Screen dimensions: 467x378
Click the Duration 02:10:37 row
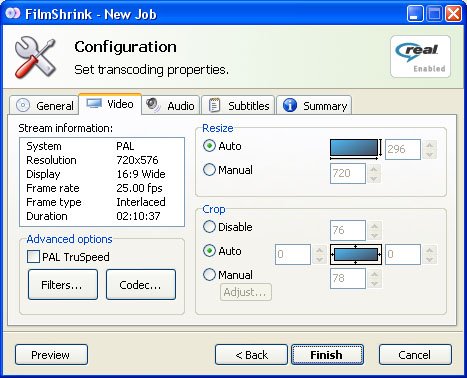point(102,216)
